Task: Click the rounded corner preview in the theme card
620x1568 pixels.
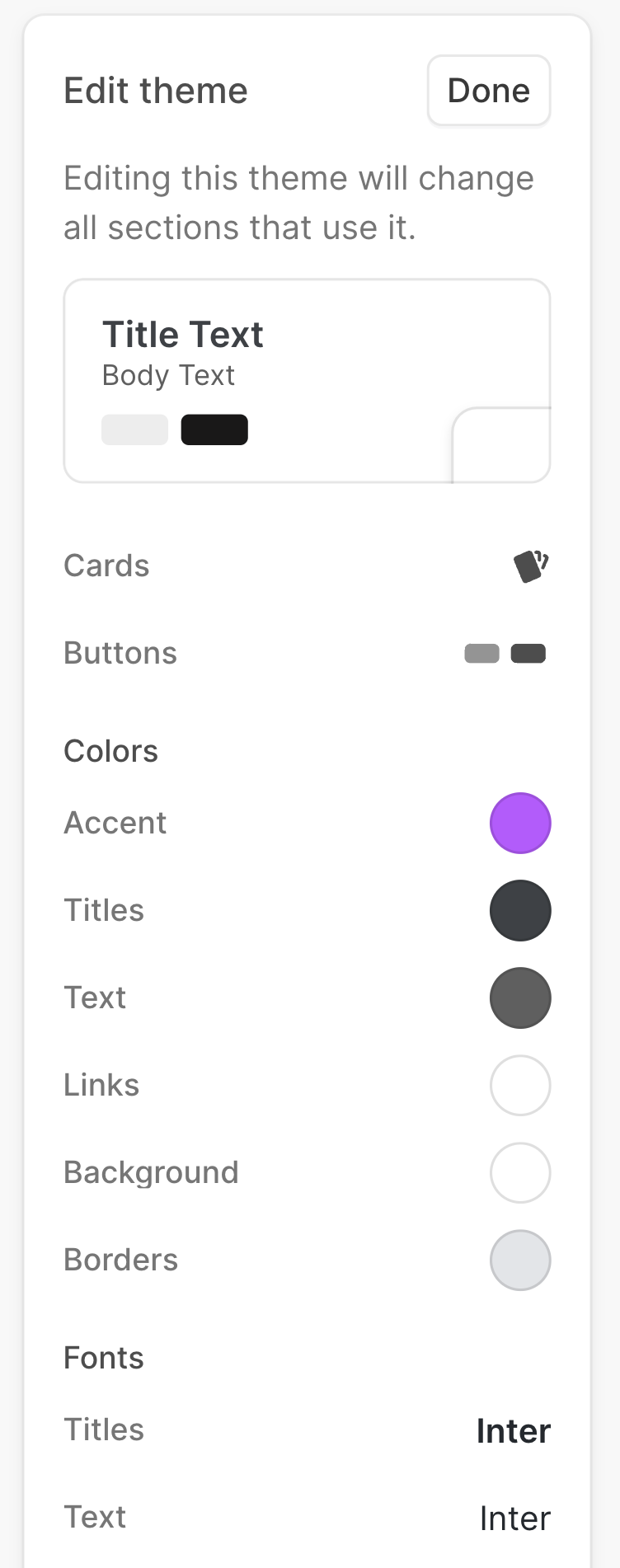Action: 501,445
